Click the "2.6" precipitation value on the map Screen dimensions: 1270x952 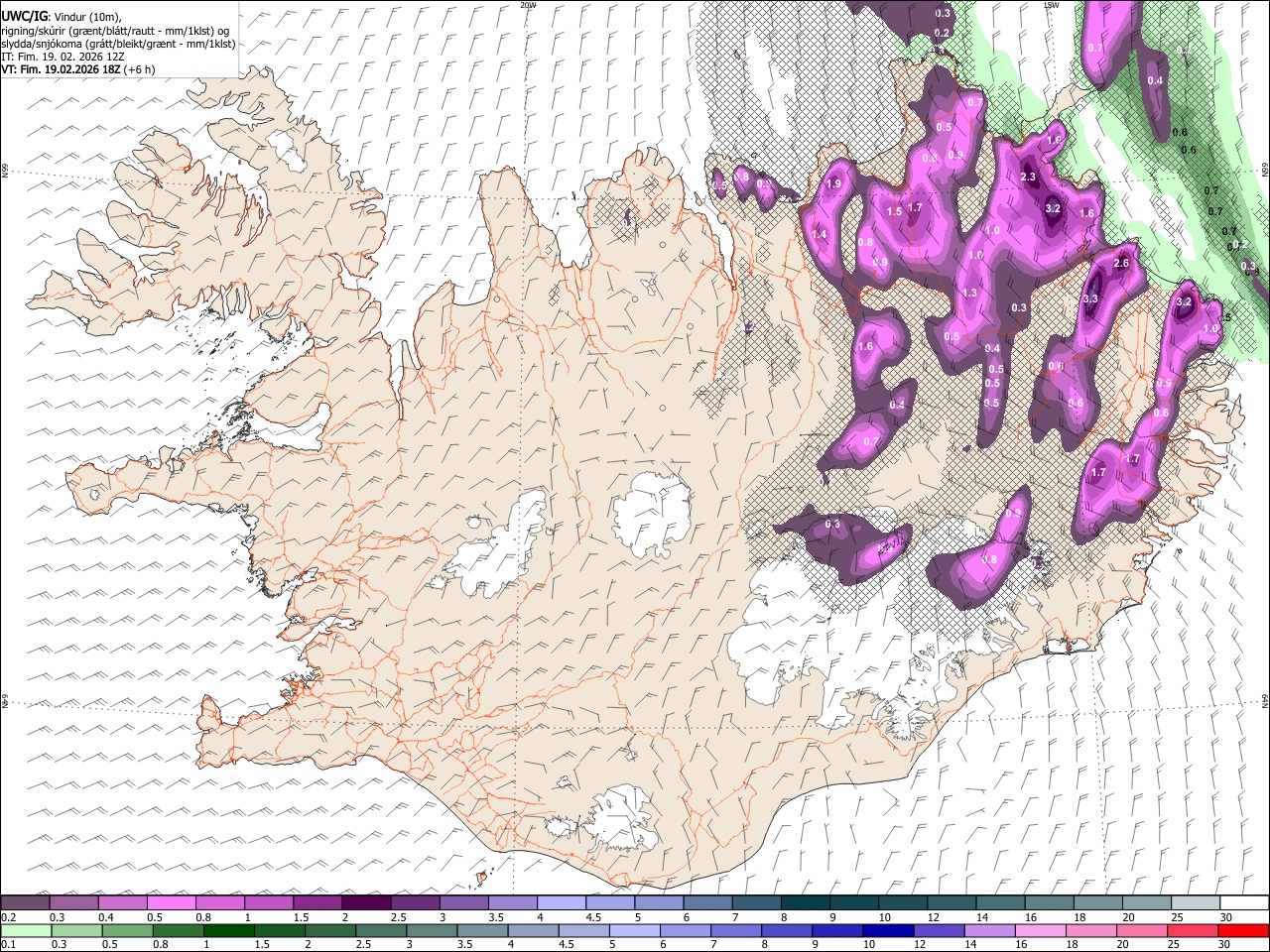pyautogui.click(x=1122, y=264)
